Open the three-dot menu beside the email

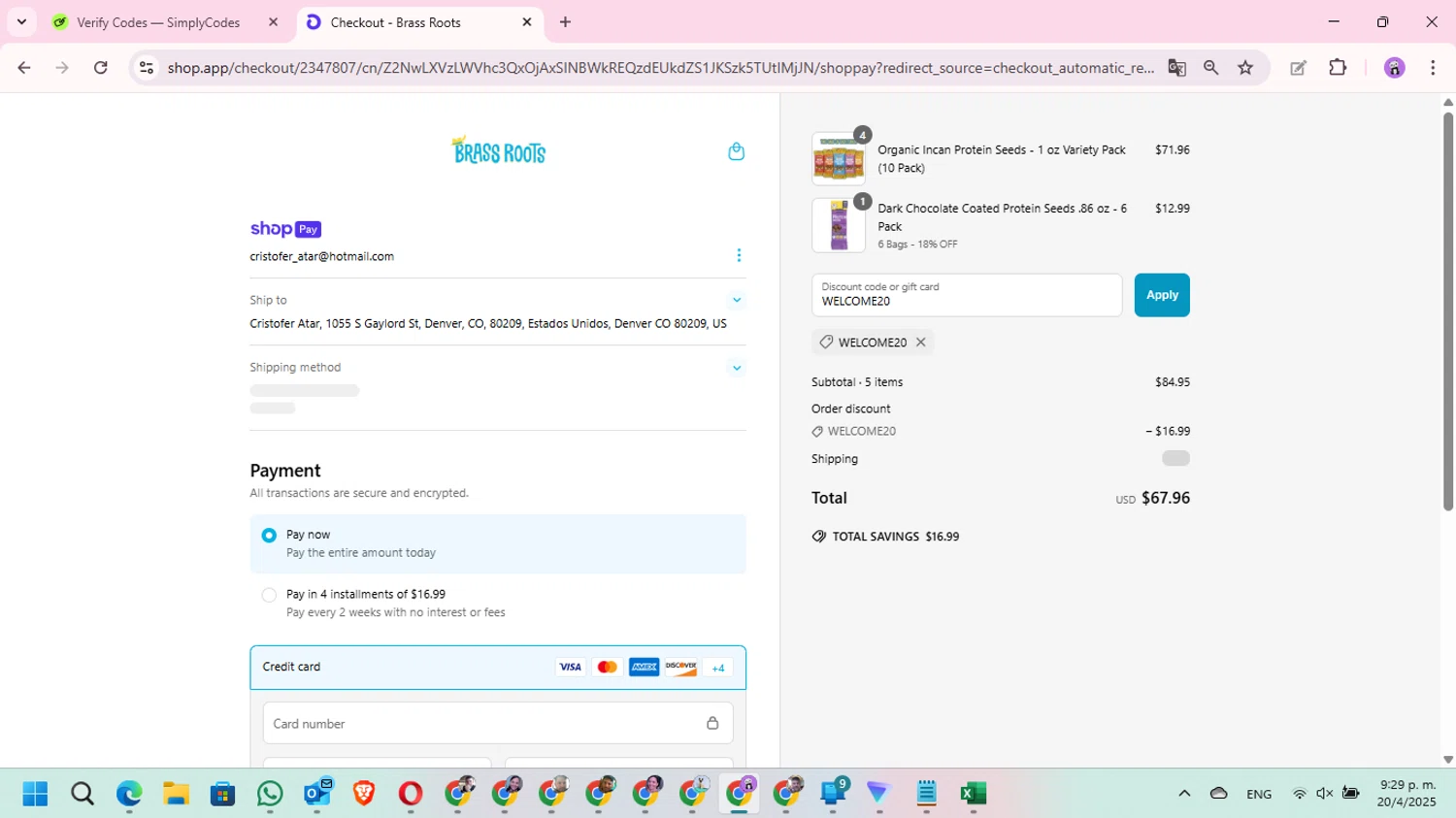tap(739, 255)
